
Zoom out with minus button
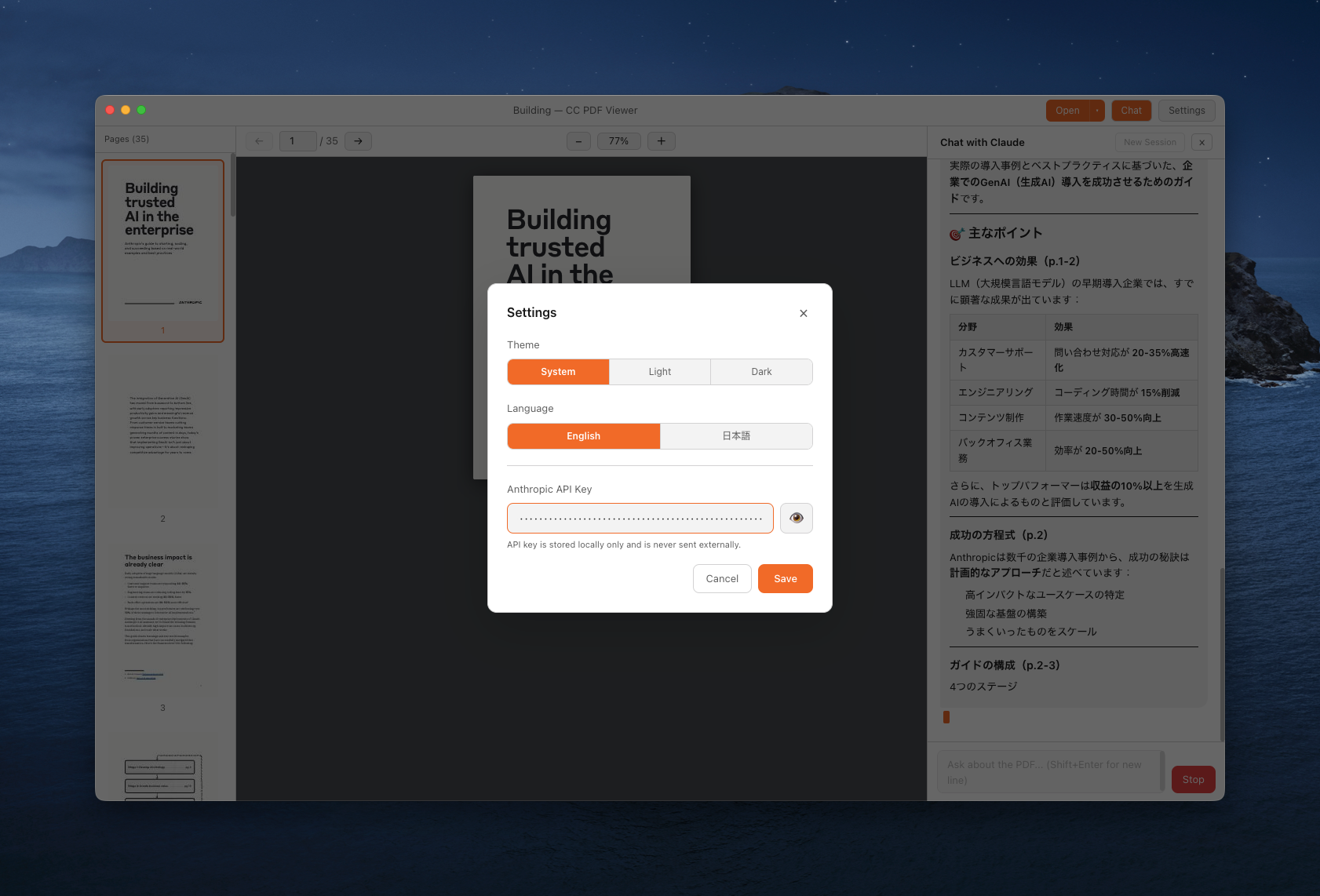(x=578, y=141)
